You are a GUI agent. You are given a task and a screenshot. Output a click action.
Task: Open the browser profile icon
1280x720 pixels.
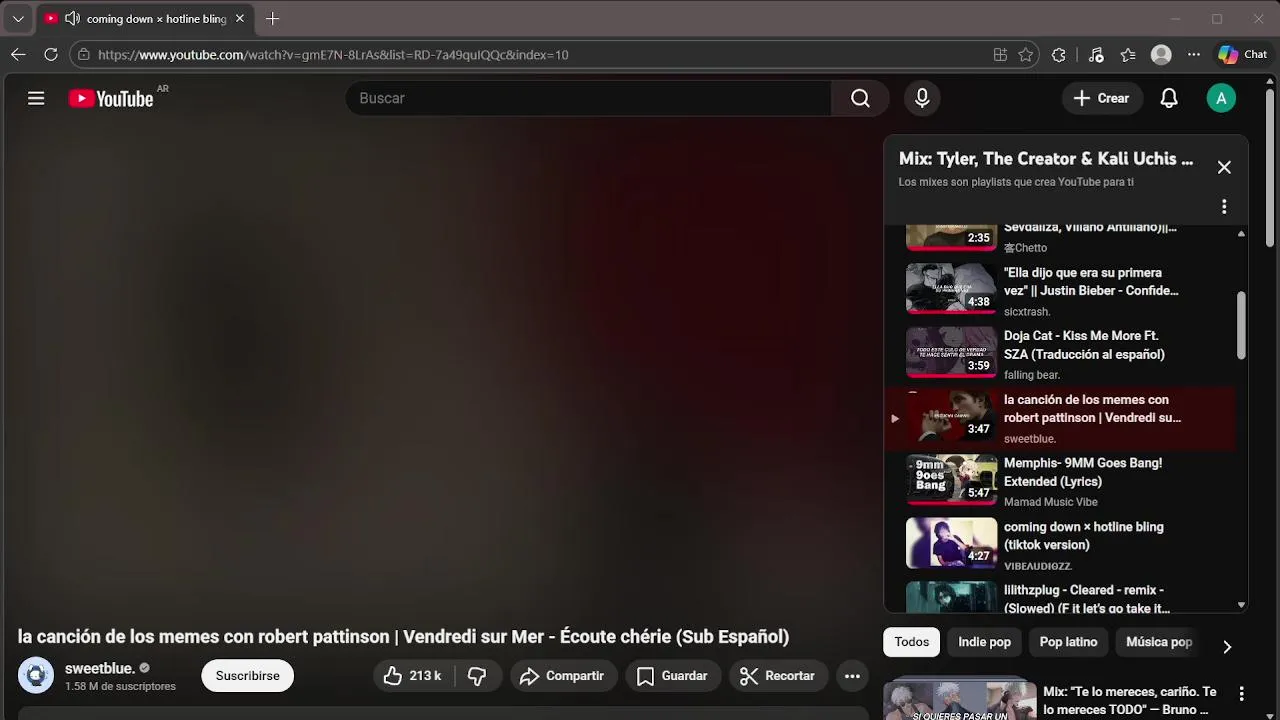[1161, 55]
